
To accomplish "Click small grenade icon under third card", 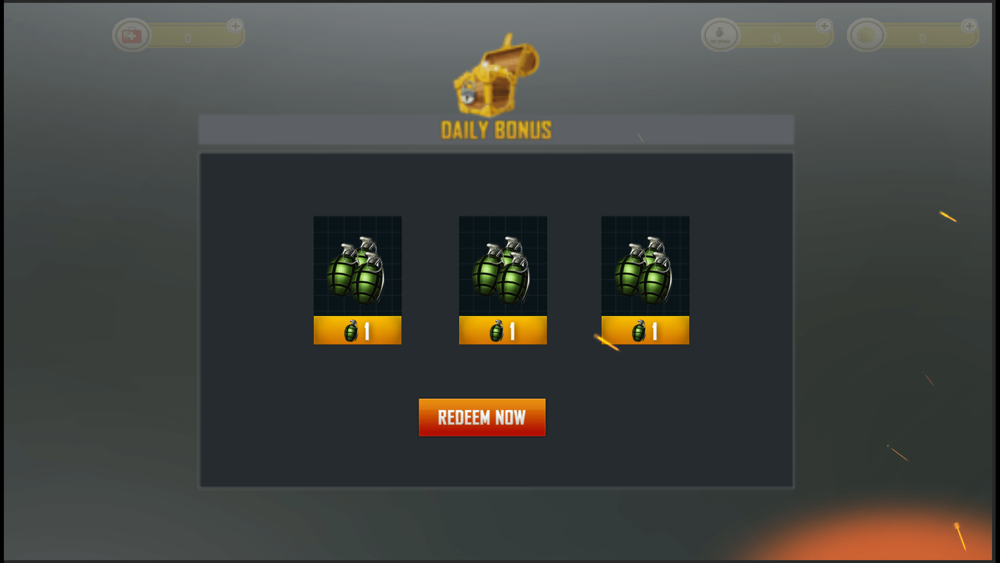I will point(638,332).
